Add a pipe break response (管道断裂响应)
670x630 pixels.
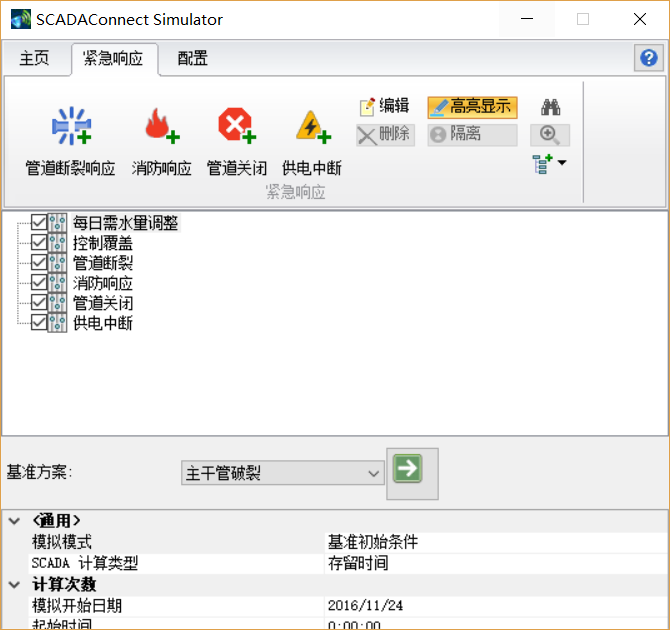click(x=71, y=141)
